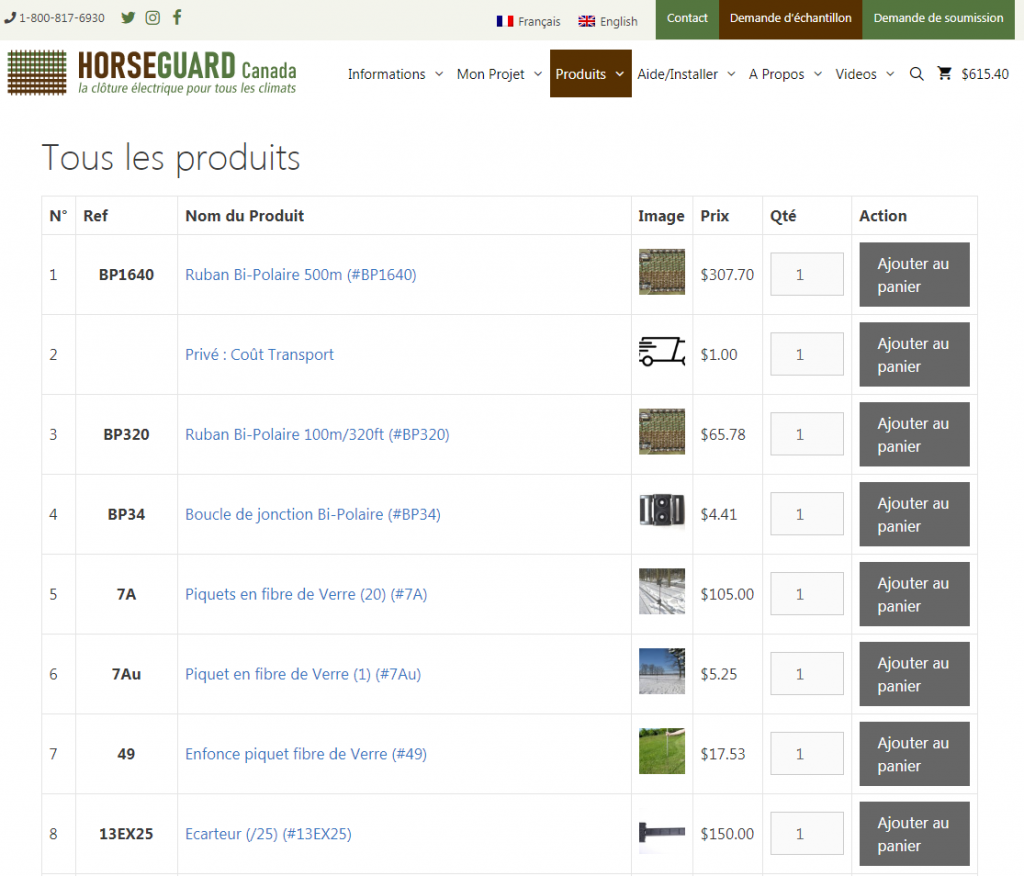The width and height of the screenshot is (1024, 876).
Task: Expand the Produits dropdown chevron
Action: click(x=619, y=74)
